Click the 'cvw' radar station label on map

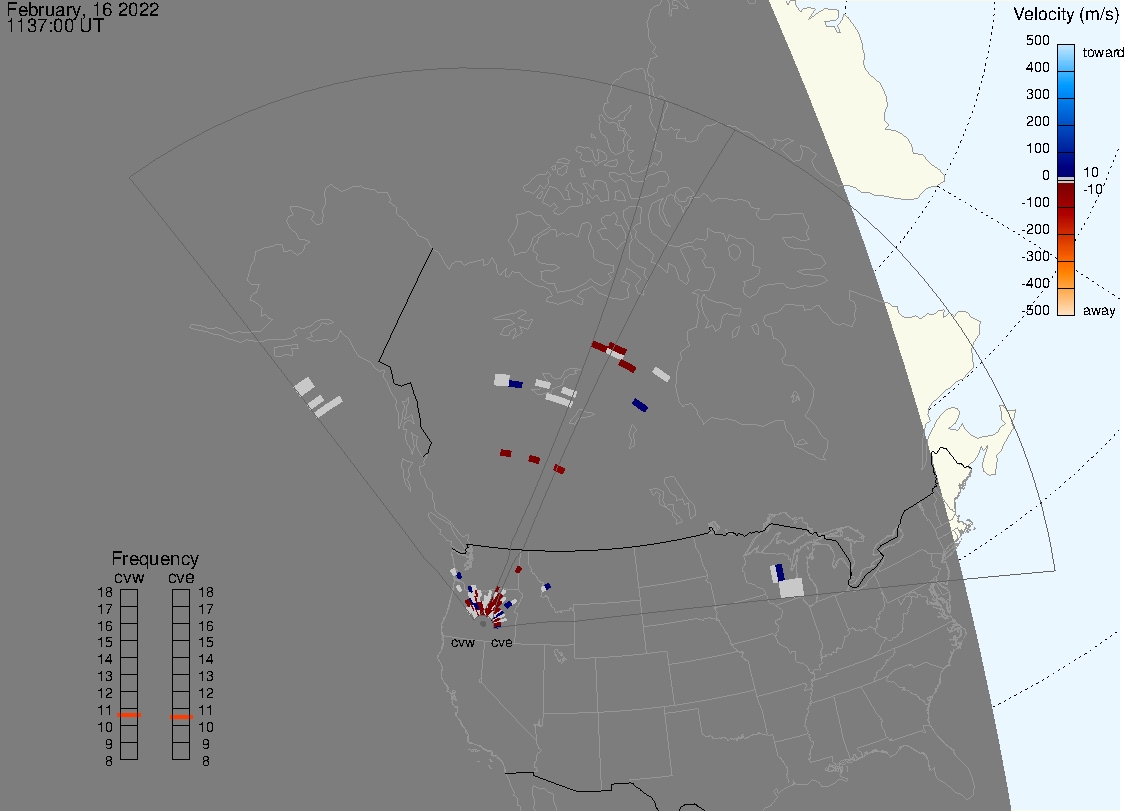[463, 642]
